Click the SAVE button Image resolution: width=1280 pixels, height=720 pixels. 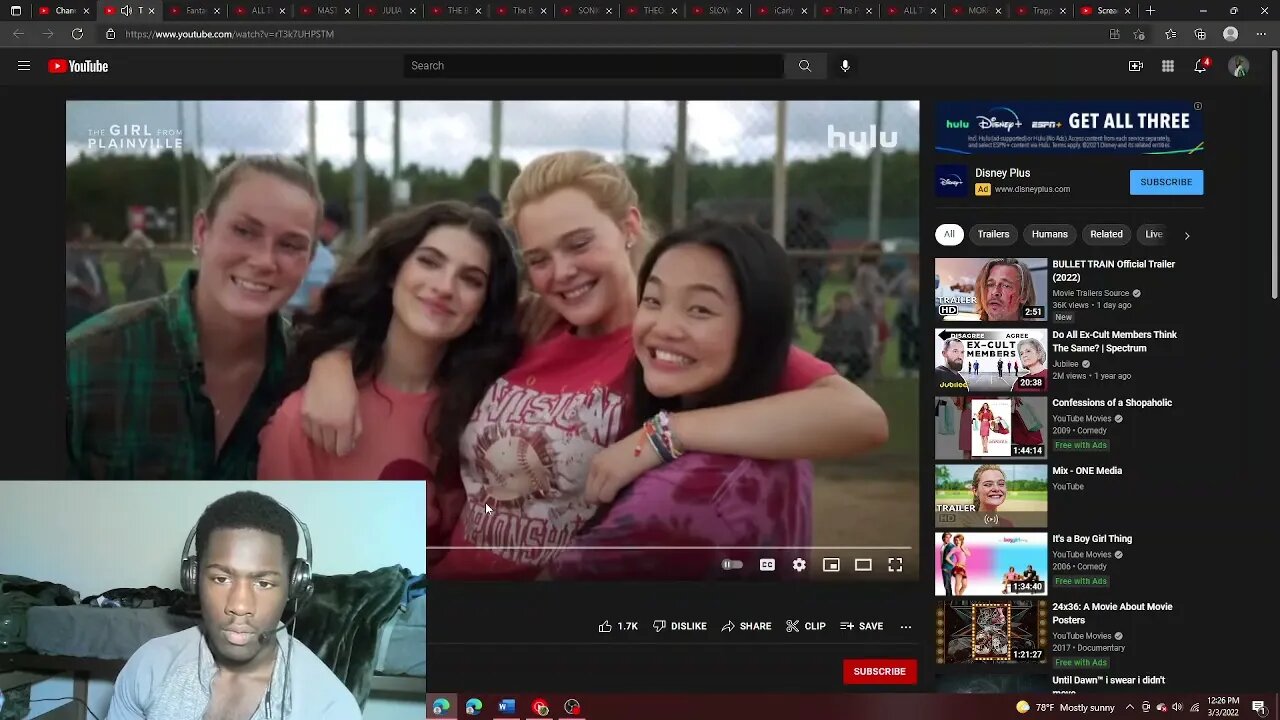point(862,626)
